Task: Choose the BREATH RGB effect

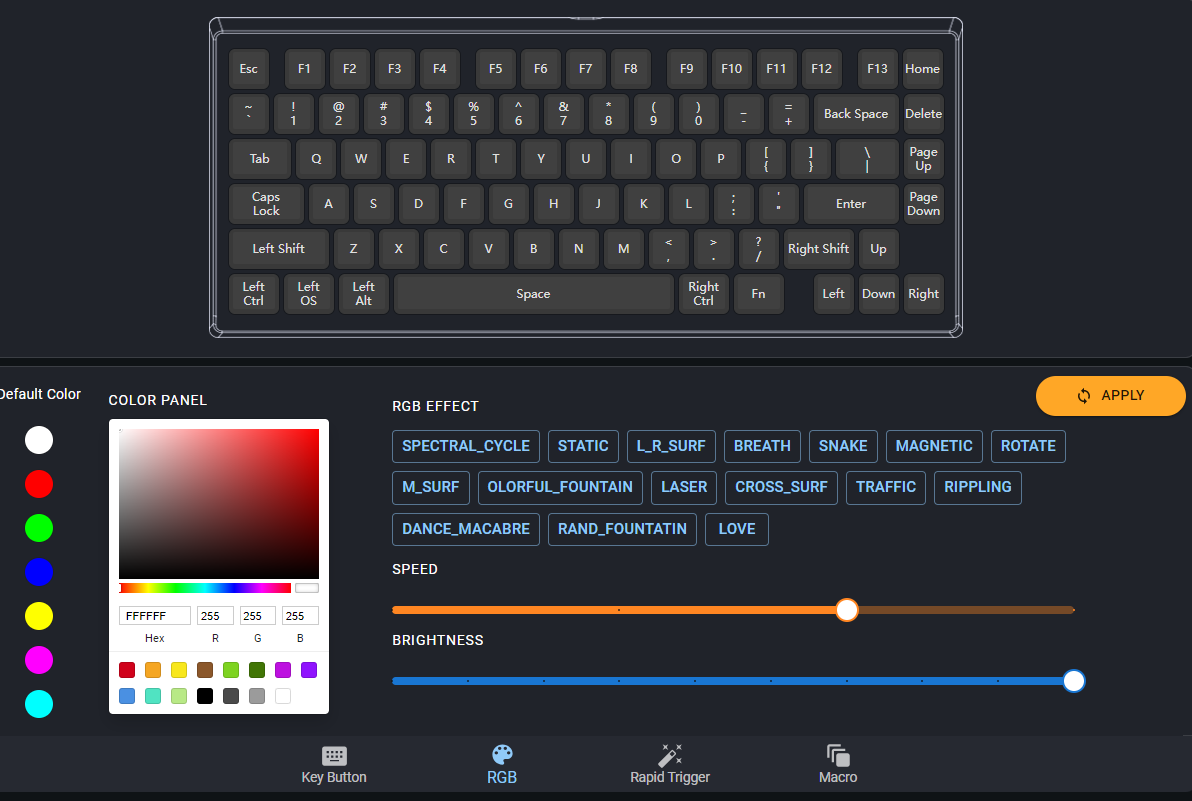Action: coord(762,446)
